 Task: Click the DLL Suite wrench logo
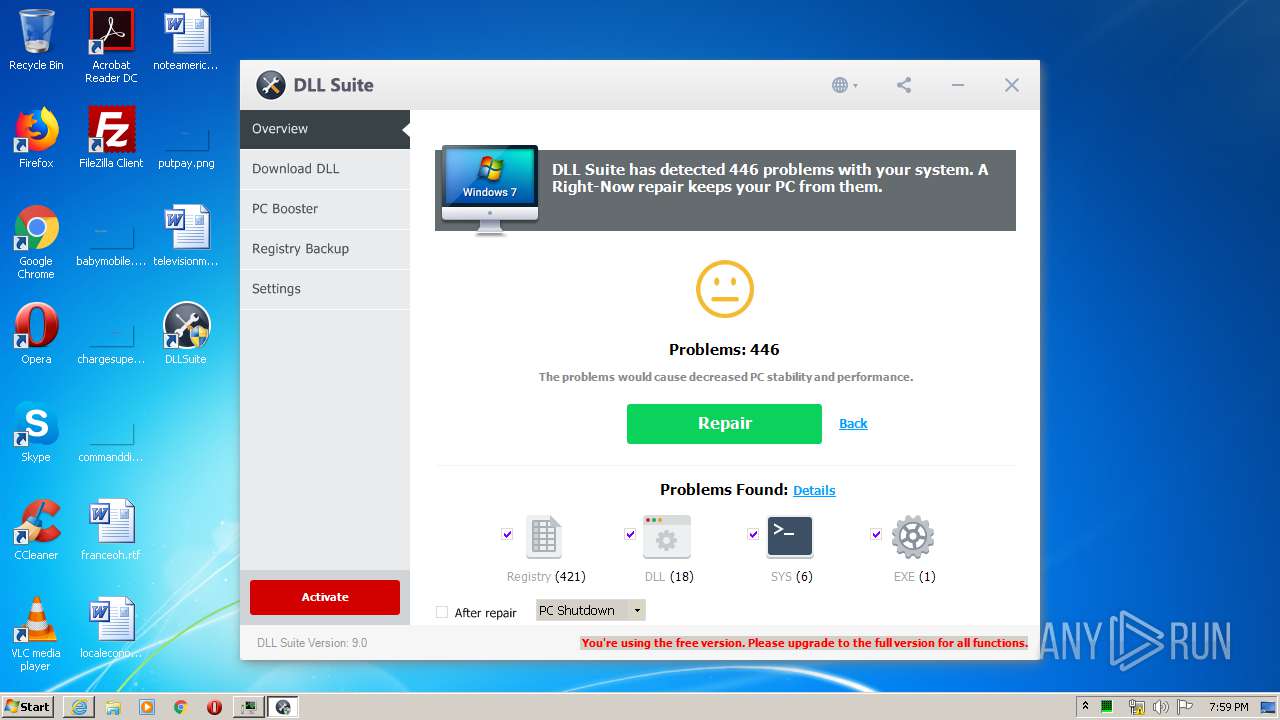tap(270, 85)
